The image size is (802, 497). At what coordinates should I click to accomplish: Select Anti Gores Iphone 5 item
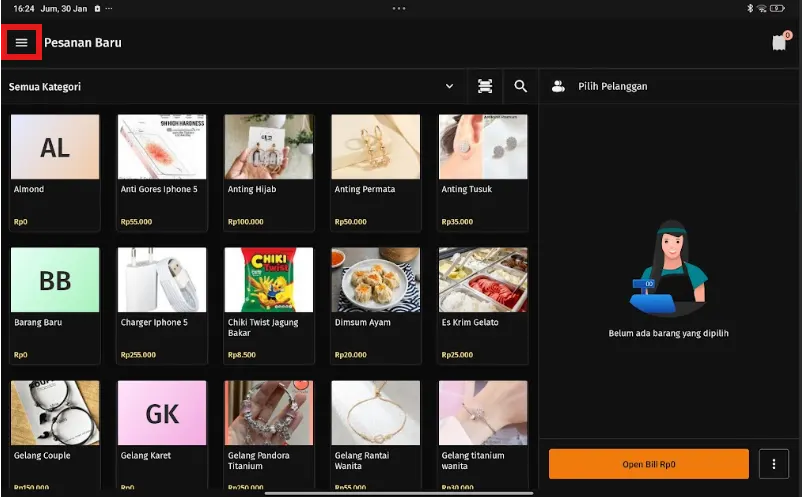click(162, 170)
